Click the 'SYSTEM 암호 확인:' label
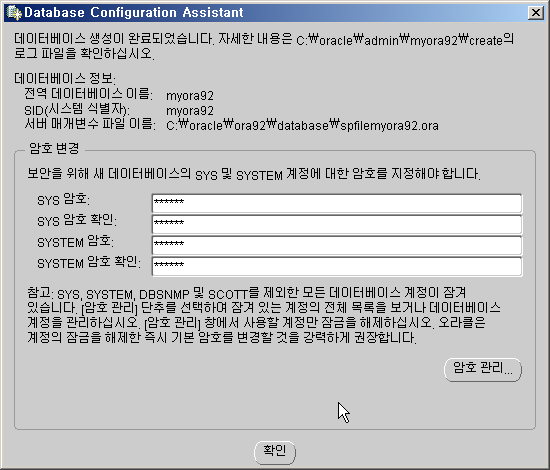 tap(89, 263)
